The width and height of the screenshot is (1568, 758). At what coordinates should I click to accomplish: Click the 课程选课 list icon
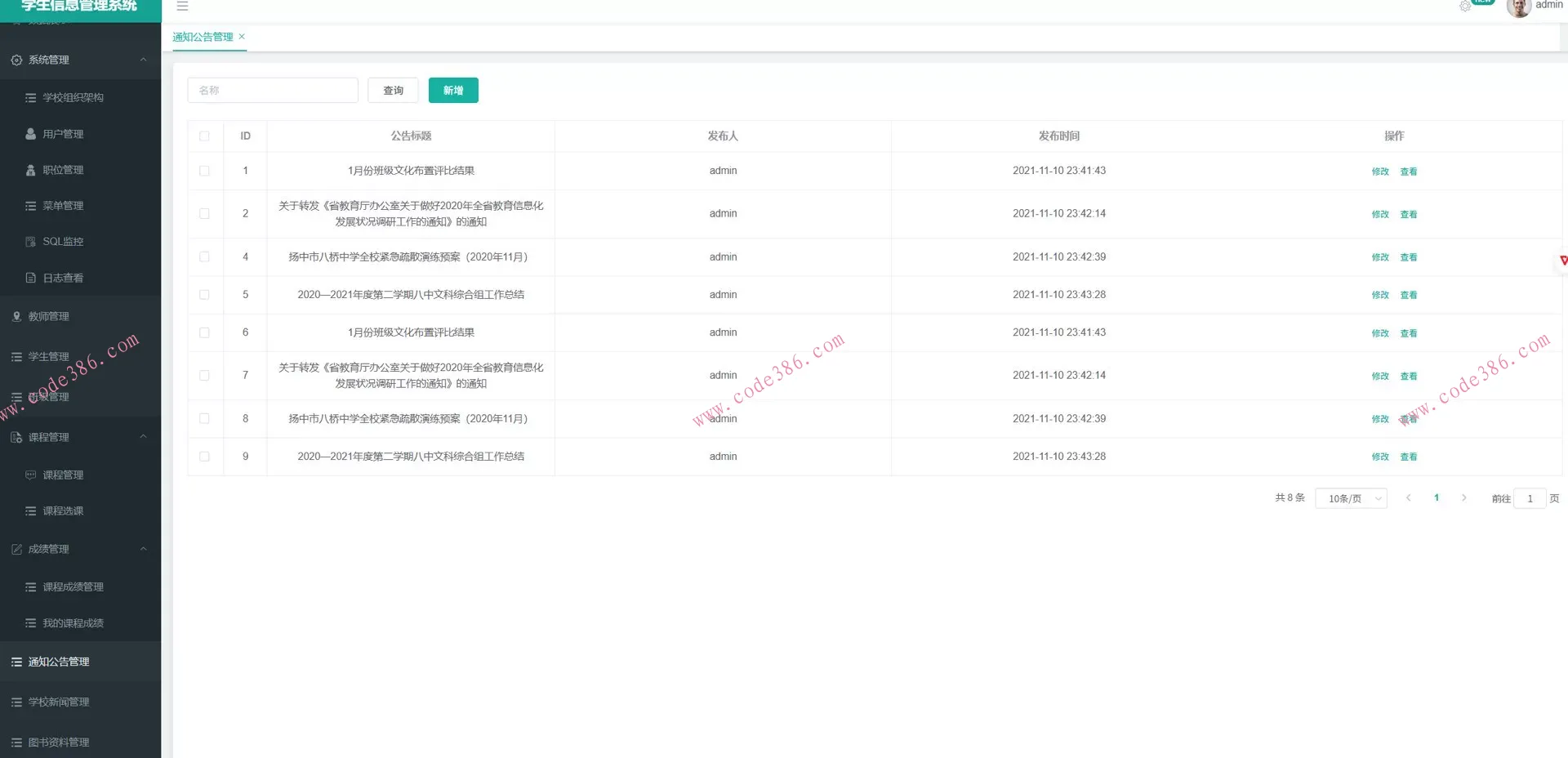31,511
